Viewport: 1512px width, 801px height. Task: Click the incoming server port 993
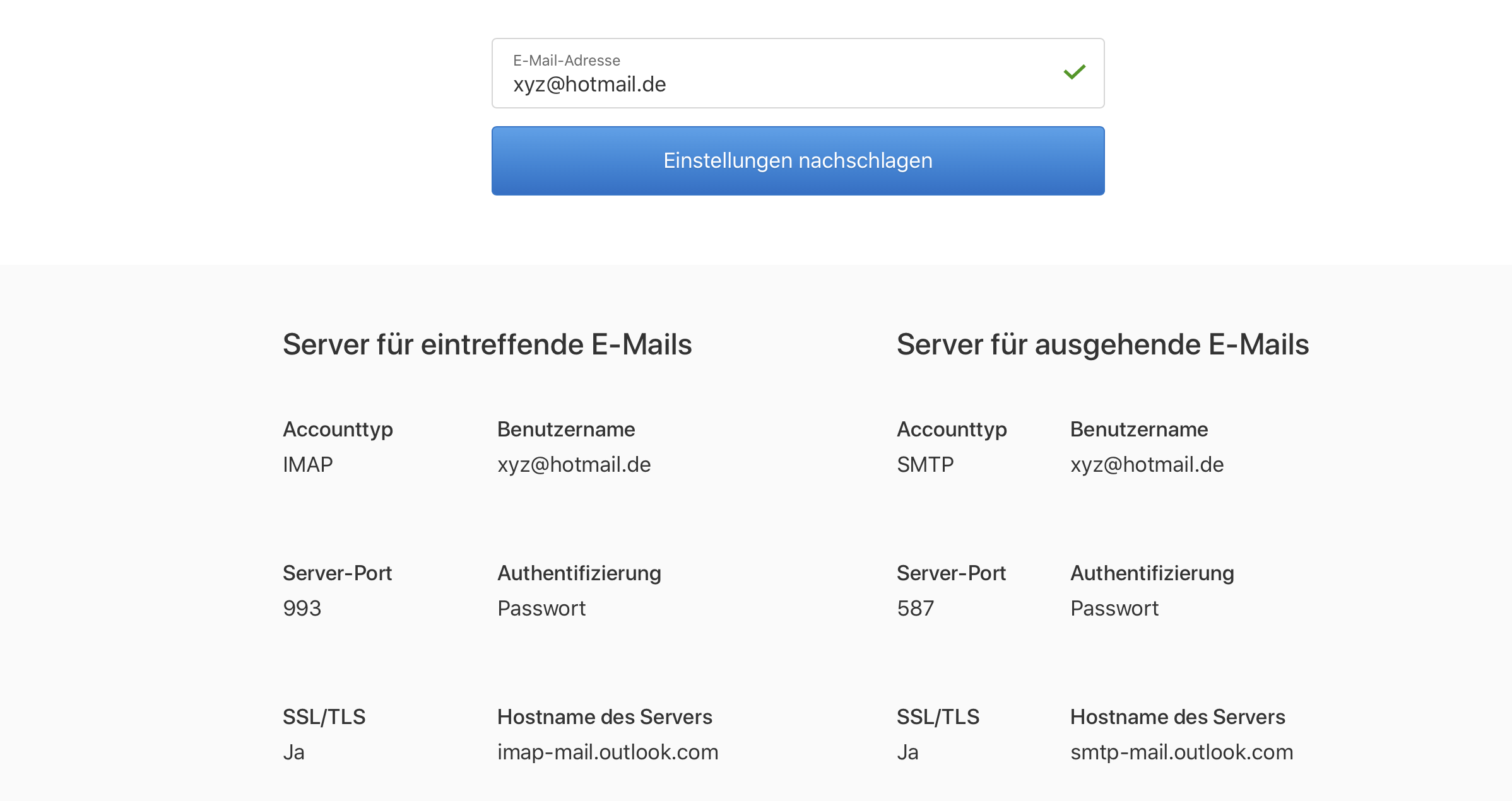point(302,609)
